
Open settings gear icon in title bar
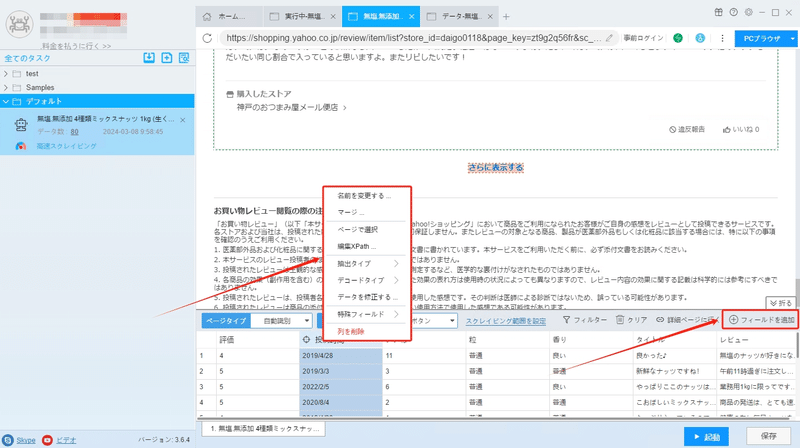click(748, 12)
